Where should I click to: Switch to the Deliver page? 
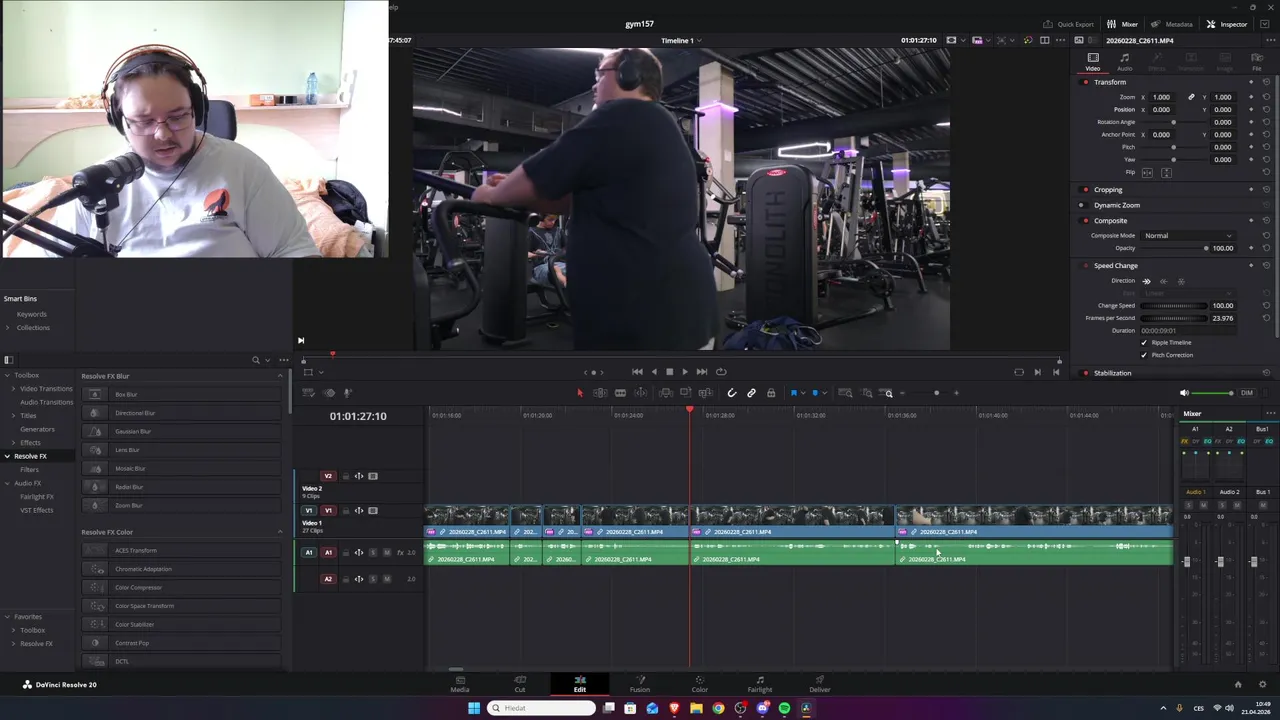point(819,685)
